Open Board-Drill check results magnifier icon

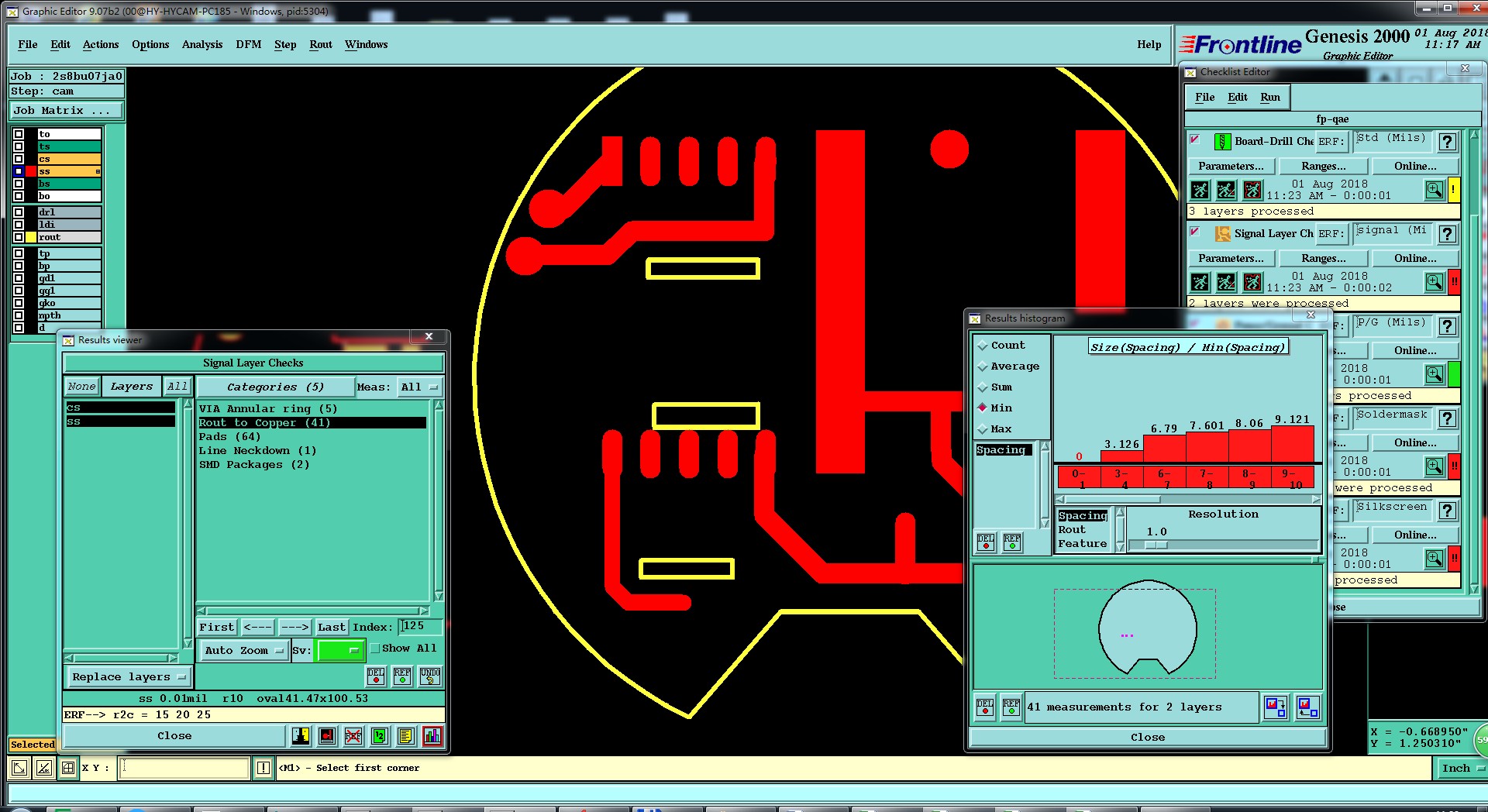(1435, 190)
